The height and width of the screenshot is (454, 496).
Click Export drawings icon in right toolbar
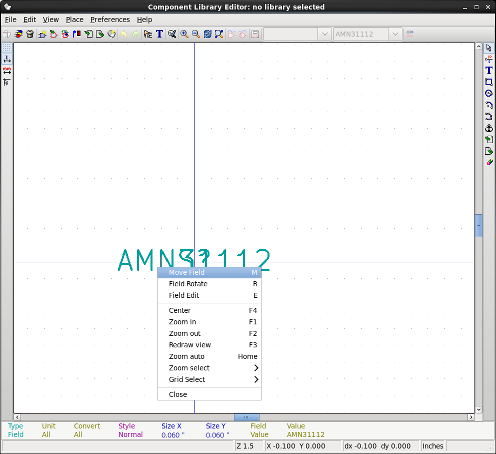point(489,151)
